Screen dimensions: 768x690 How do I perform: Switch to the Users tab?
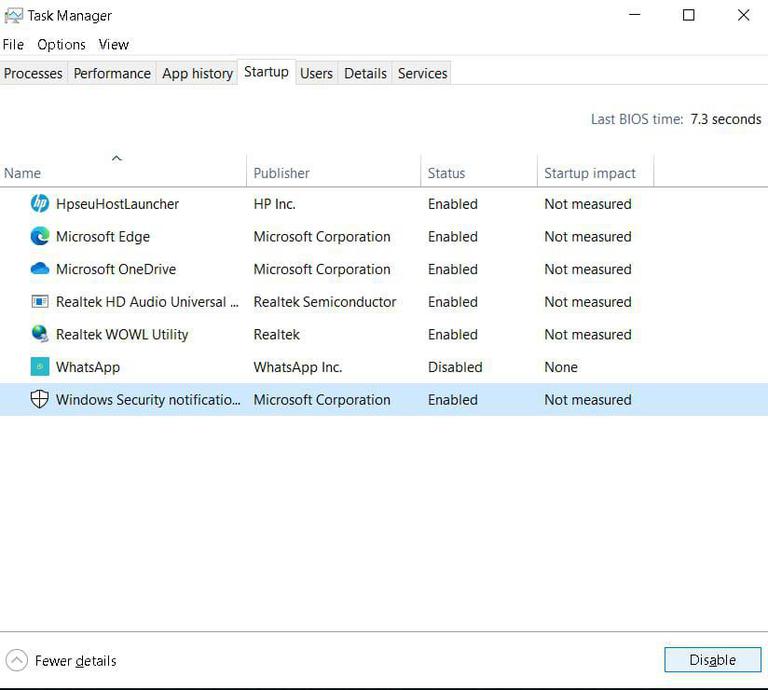tap(316, 73)
